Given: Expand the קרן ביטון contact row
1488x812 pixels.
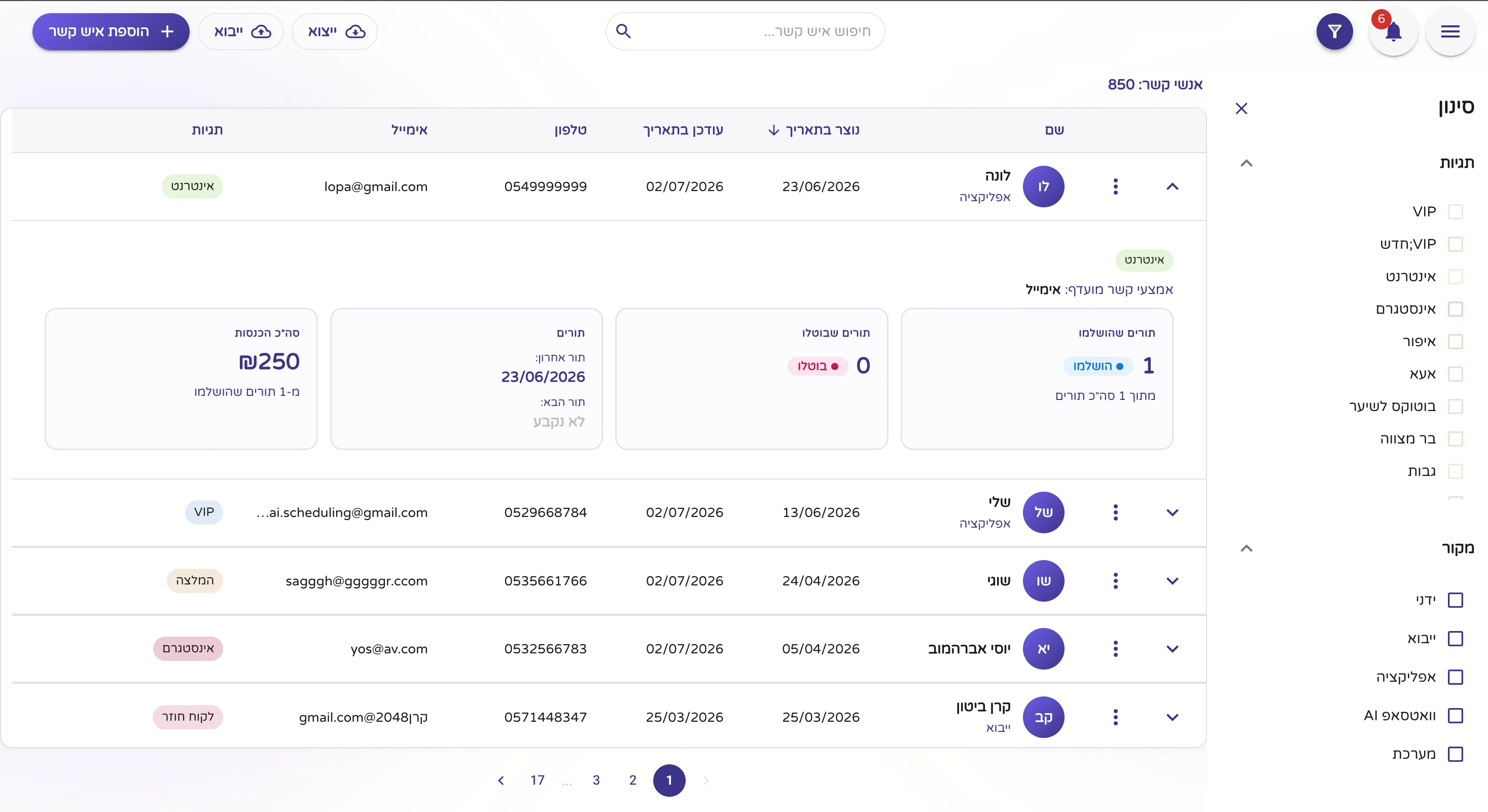Looking at the screenshot, I should pyautogui.click(x=1172, y=717).
